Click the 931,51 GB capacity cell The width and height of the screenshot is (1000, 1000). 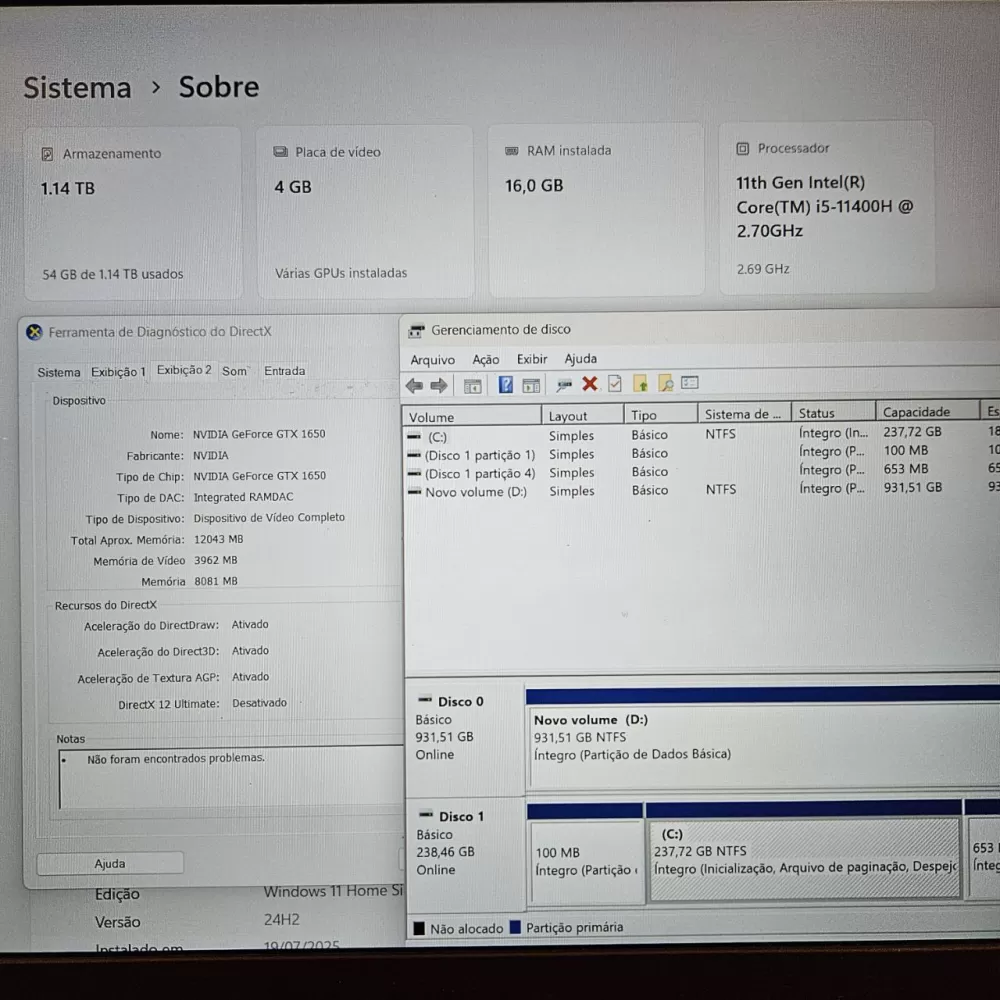913,487
